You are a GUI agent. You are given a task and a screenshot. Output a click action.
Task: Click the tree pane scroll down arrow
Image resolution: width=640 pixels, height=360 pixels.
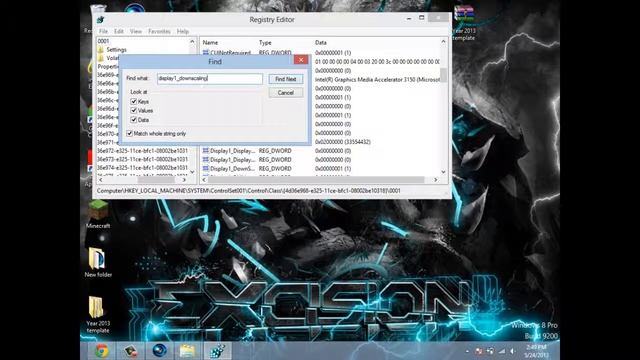click(192, 172)
